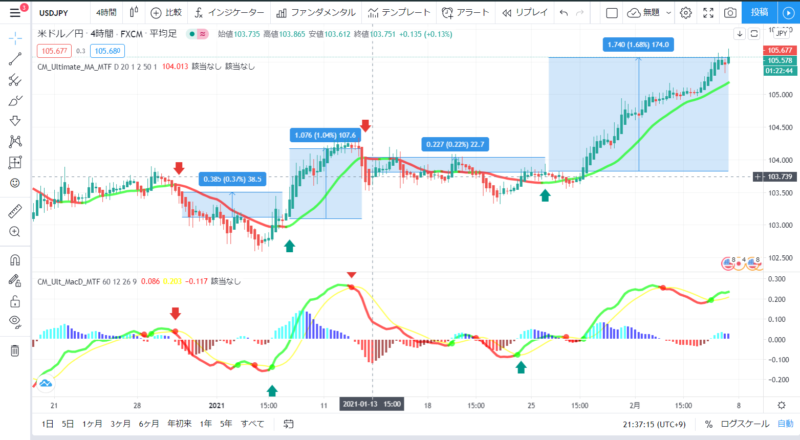Toggle stay in drawing mode pencil-lock

(15, 280)
